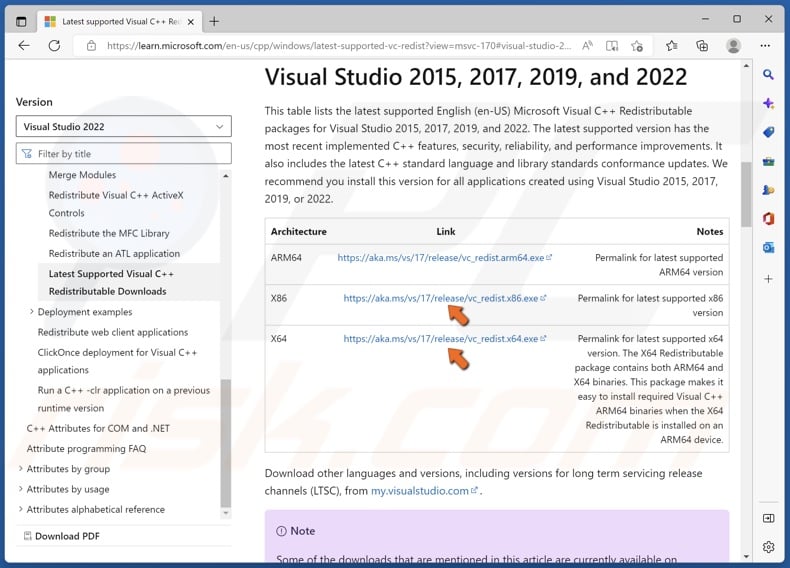790x568 pixels.
Task: Open Tools briefcase sidebar icon
Action: pos(768,161)
